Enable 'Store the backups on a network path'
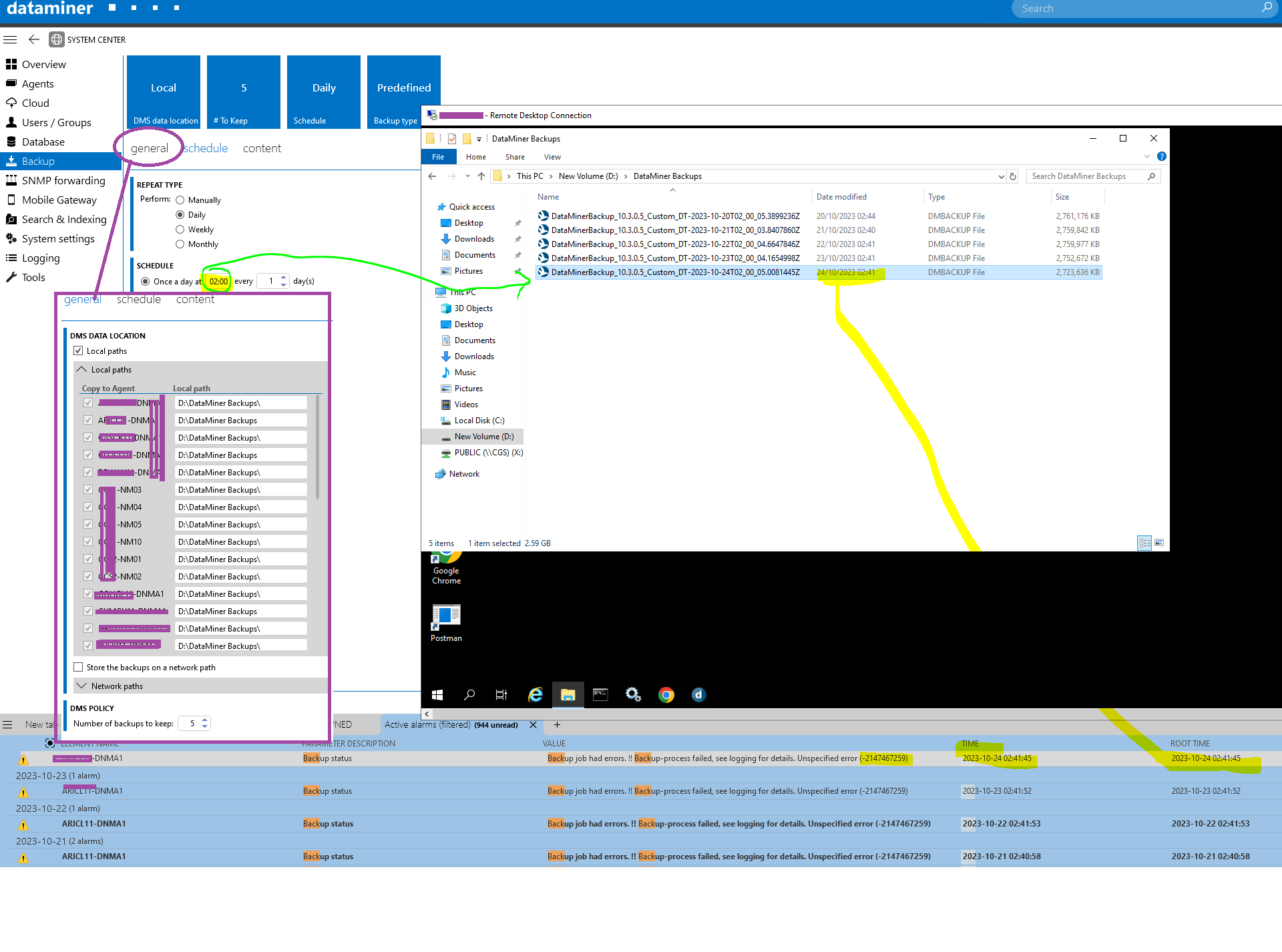1282x952 pixels. [78, 668]
